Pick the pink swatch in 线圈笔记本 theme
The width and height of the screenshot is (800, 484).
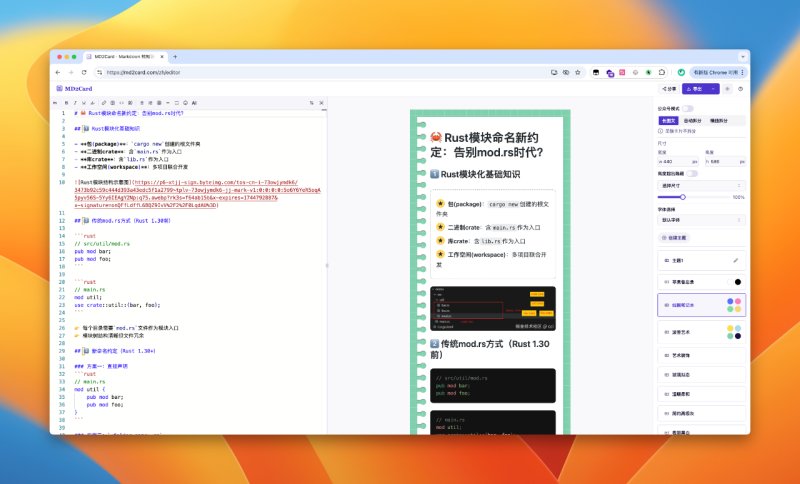click(738, 301)
